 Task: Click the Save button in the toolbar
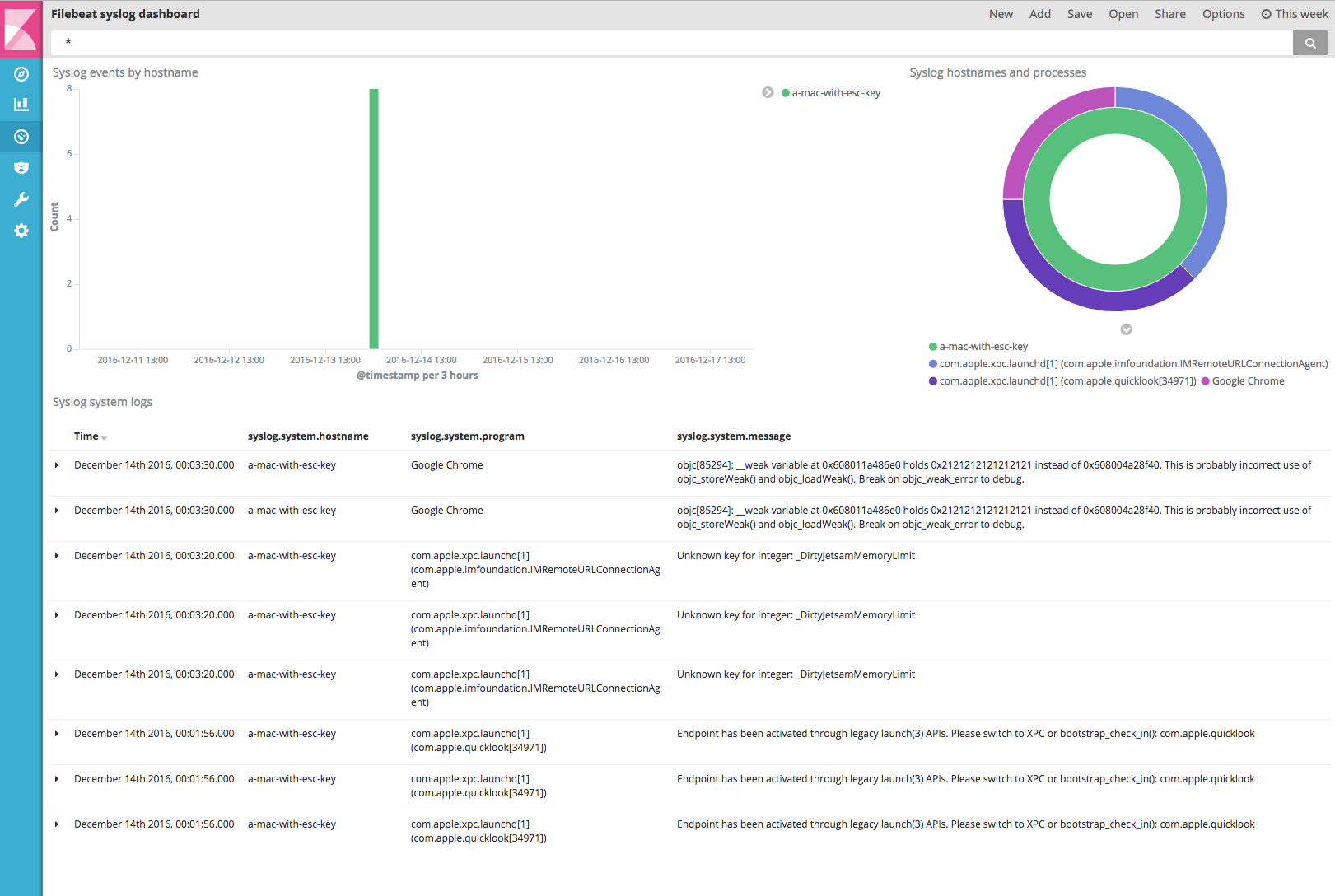coord(1079,13)
